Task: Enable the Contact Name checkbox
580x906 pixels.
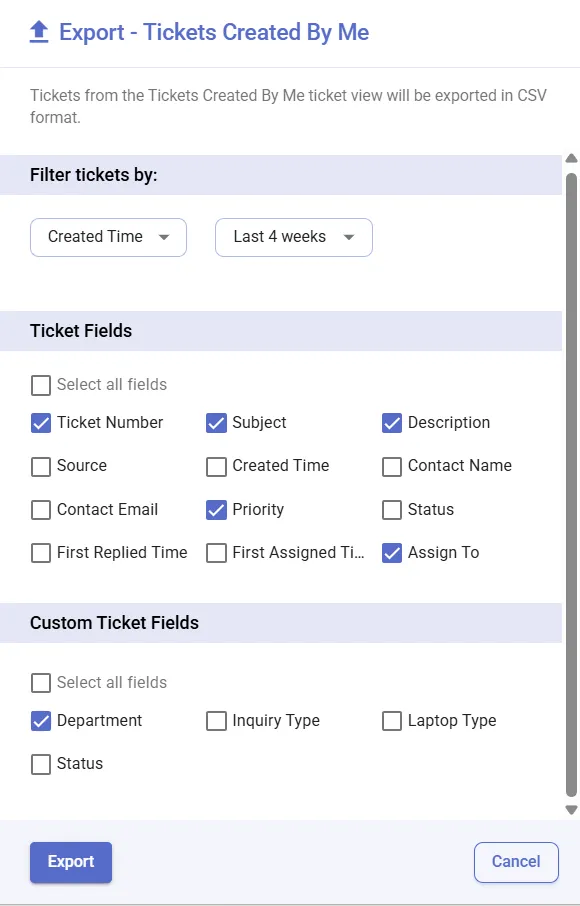Action: [391, 466]
